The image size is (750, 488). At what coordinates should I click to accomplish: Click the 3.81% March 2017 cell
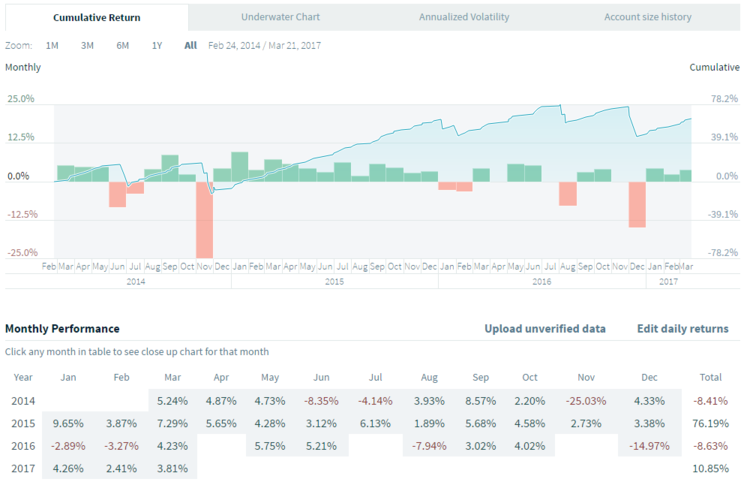173,467
